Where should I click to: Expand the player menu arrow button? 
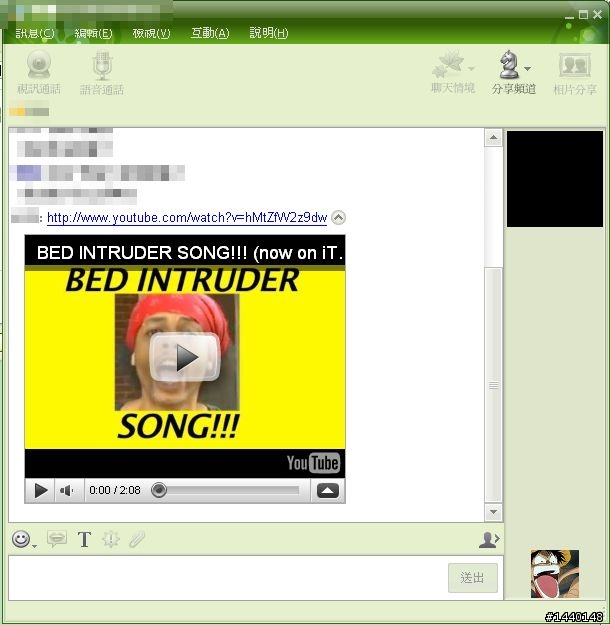click(x=328, y=490)
